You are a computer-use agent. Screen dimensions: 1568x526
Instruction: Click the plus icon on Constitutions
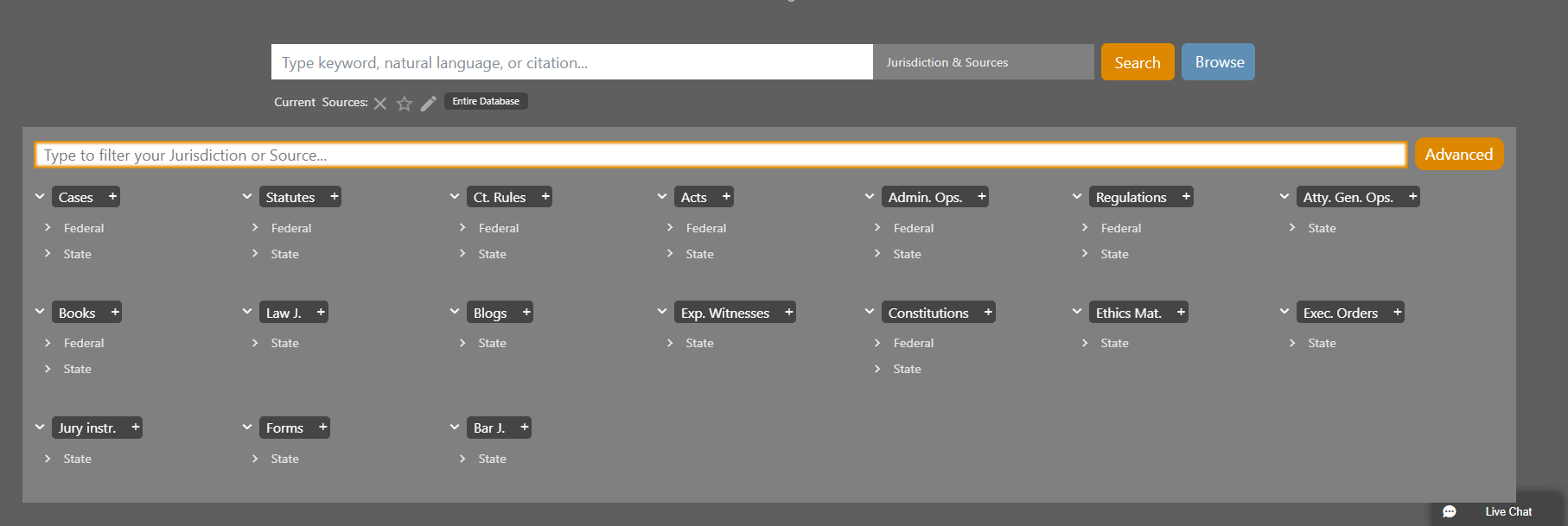[988, 313]
